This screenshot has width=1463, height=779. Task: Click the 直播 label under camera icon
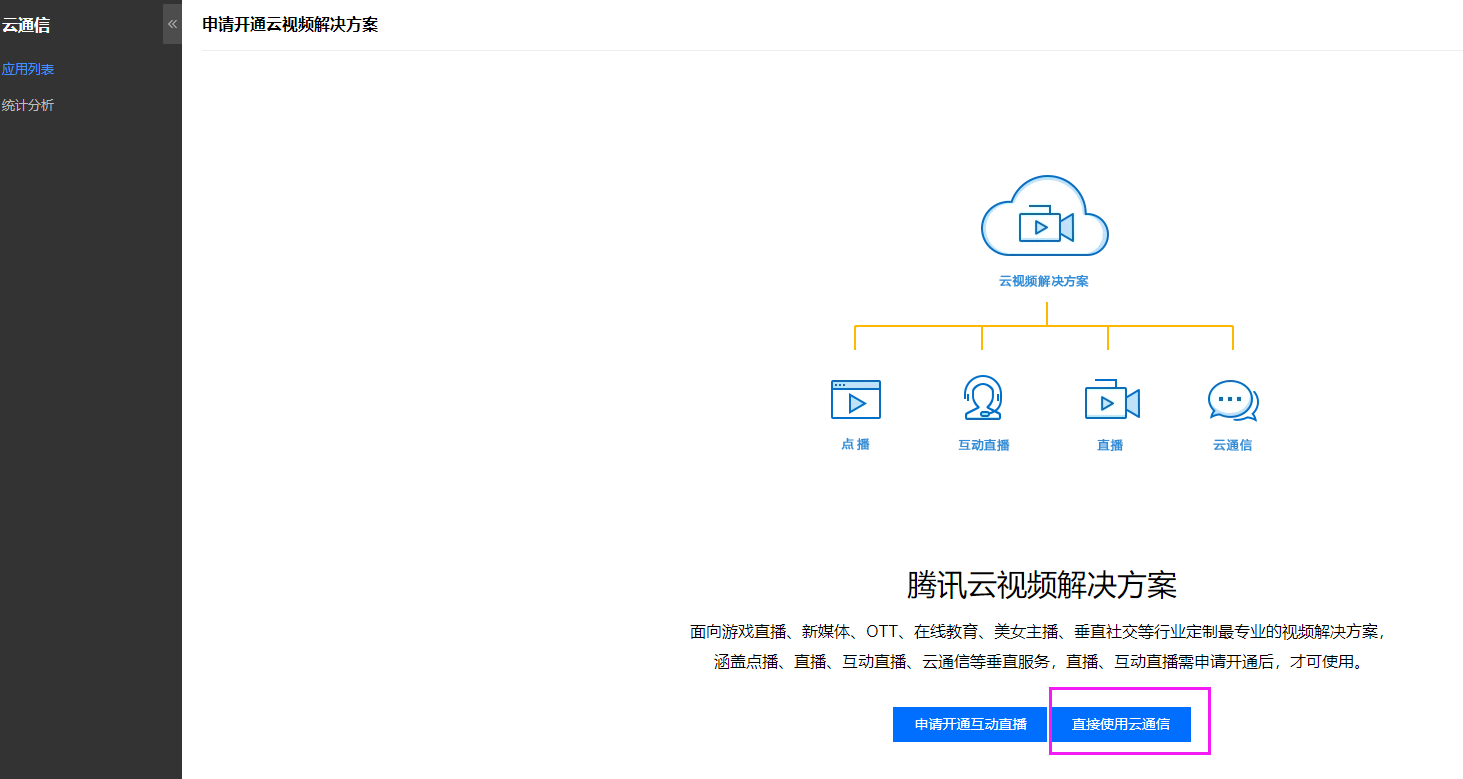1110,445
